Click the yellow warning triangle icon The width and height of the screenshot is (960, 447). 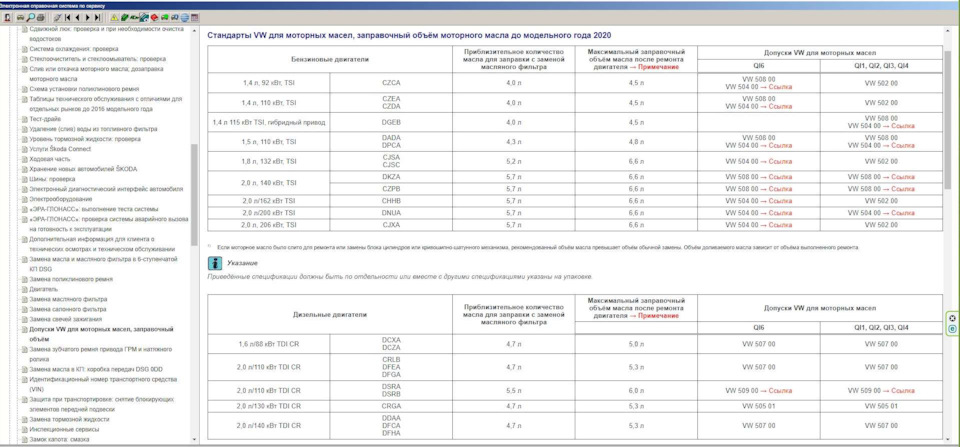pyautogui.click(x=114, y=17)
